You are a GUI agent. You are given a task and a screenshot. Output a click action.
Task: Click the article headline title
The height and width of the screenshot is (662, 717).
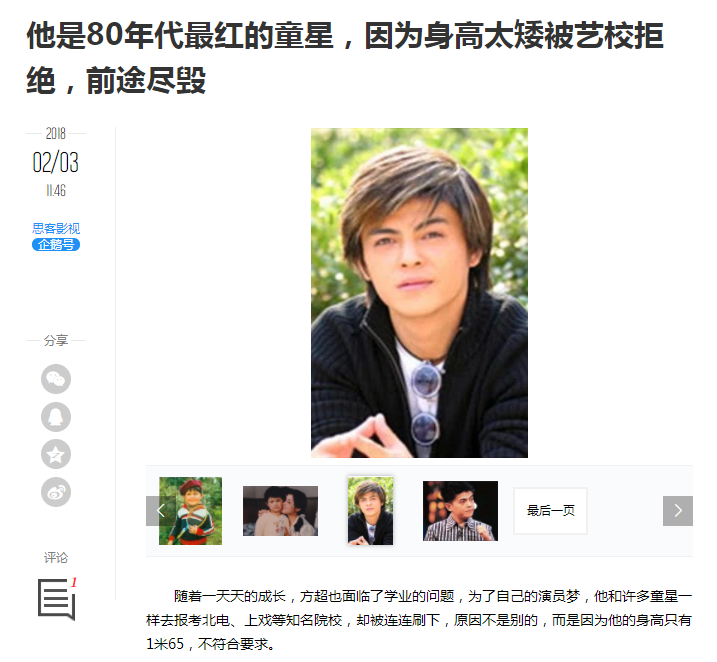[x=345, y=57]
